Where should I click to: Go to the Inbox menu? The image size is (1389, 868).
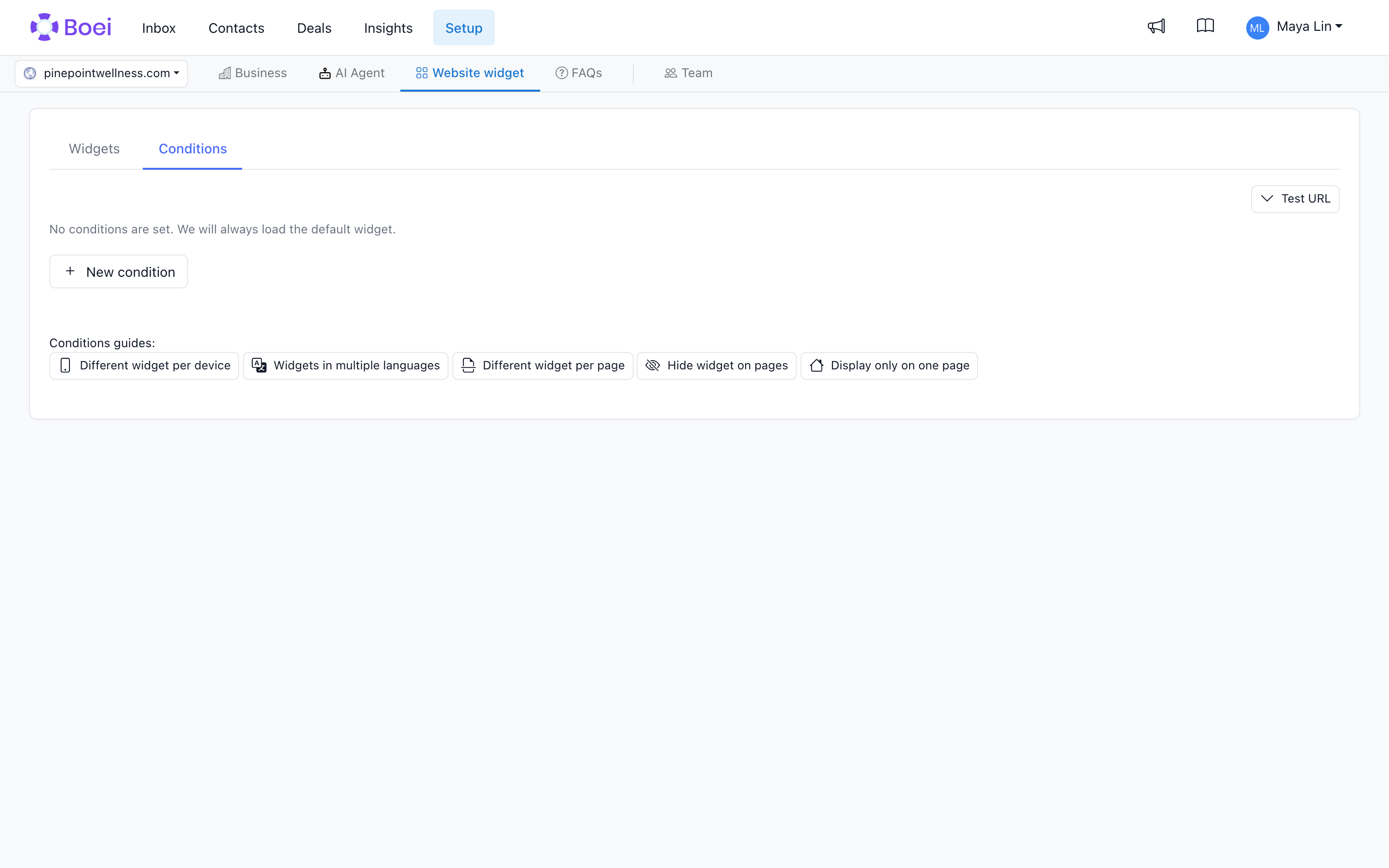(159, 27)
